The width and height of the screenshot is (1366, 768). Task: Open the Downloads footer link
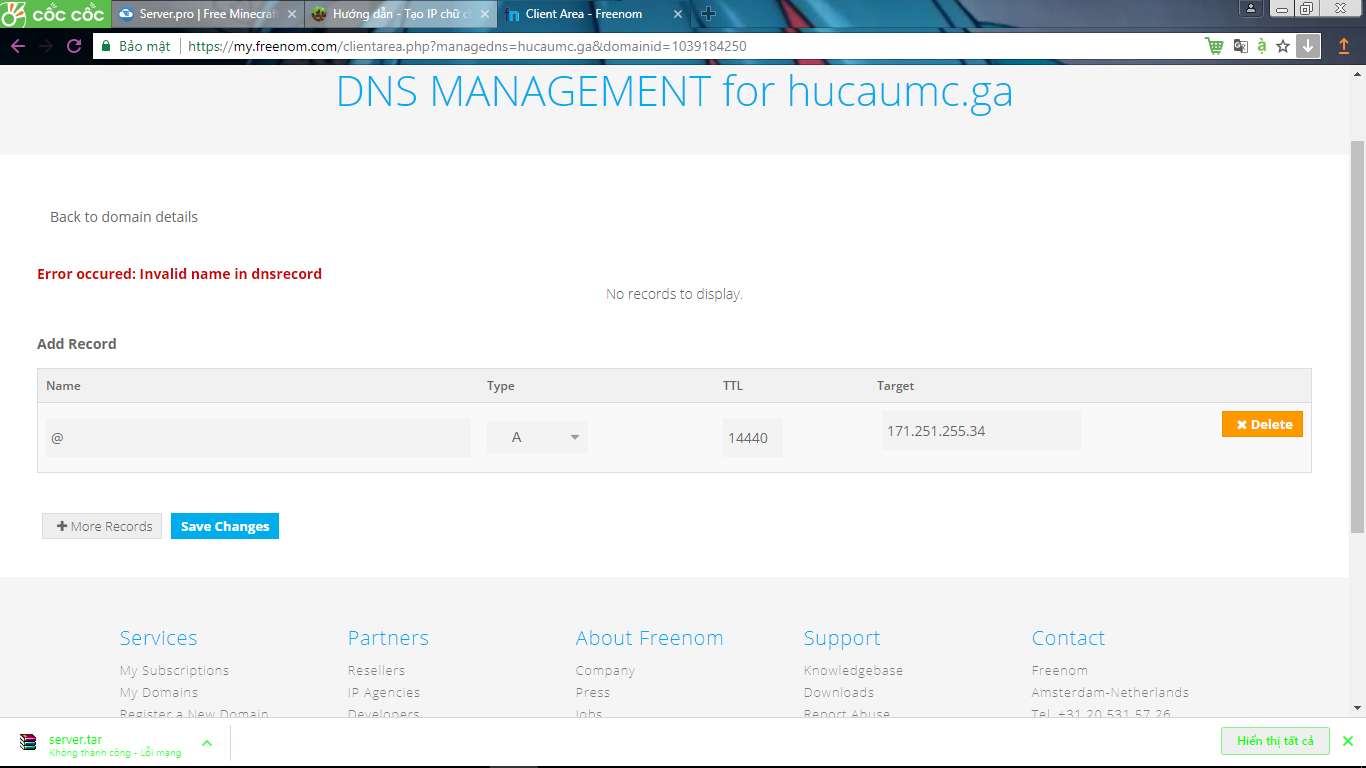point(839,692)
